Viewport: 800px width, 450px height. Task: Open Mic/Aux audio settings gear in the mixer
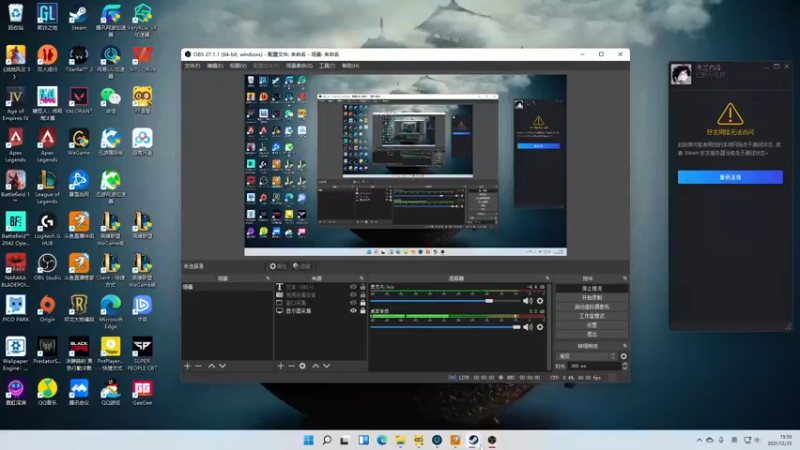[540, 301]
